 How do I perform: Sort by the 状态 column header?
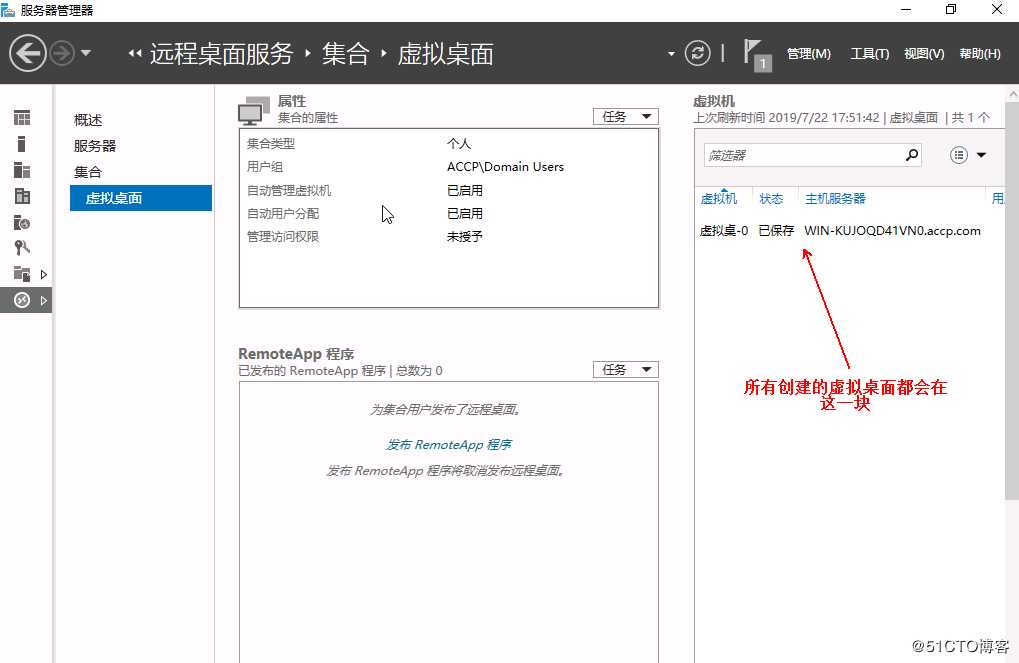tap(771, 198)
